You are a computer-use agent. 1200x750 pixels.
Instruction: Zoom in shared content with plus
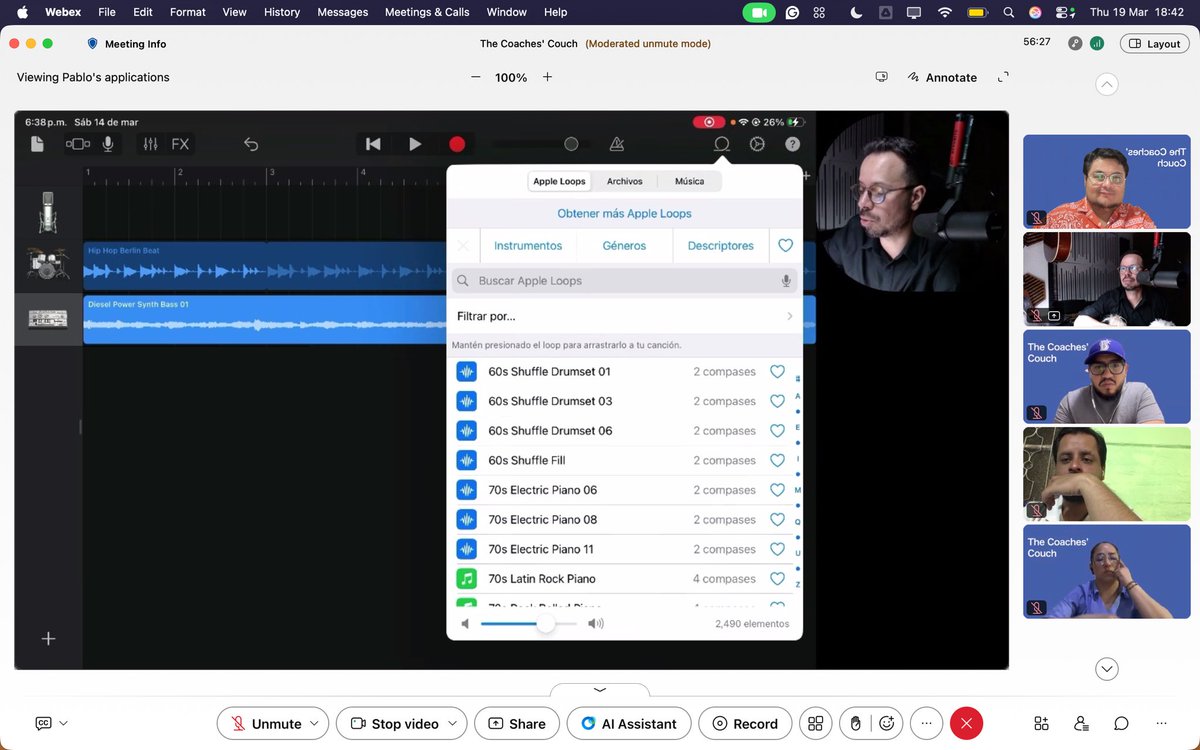click(x=547, y=77)
